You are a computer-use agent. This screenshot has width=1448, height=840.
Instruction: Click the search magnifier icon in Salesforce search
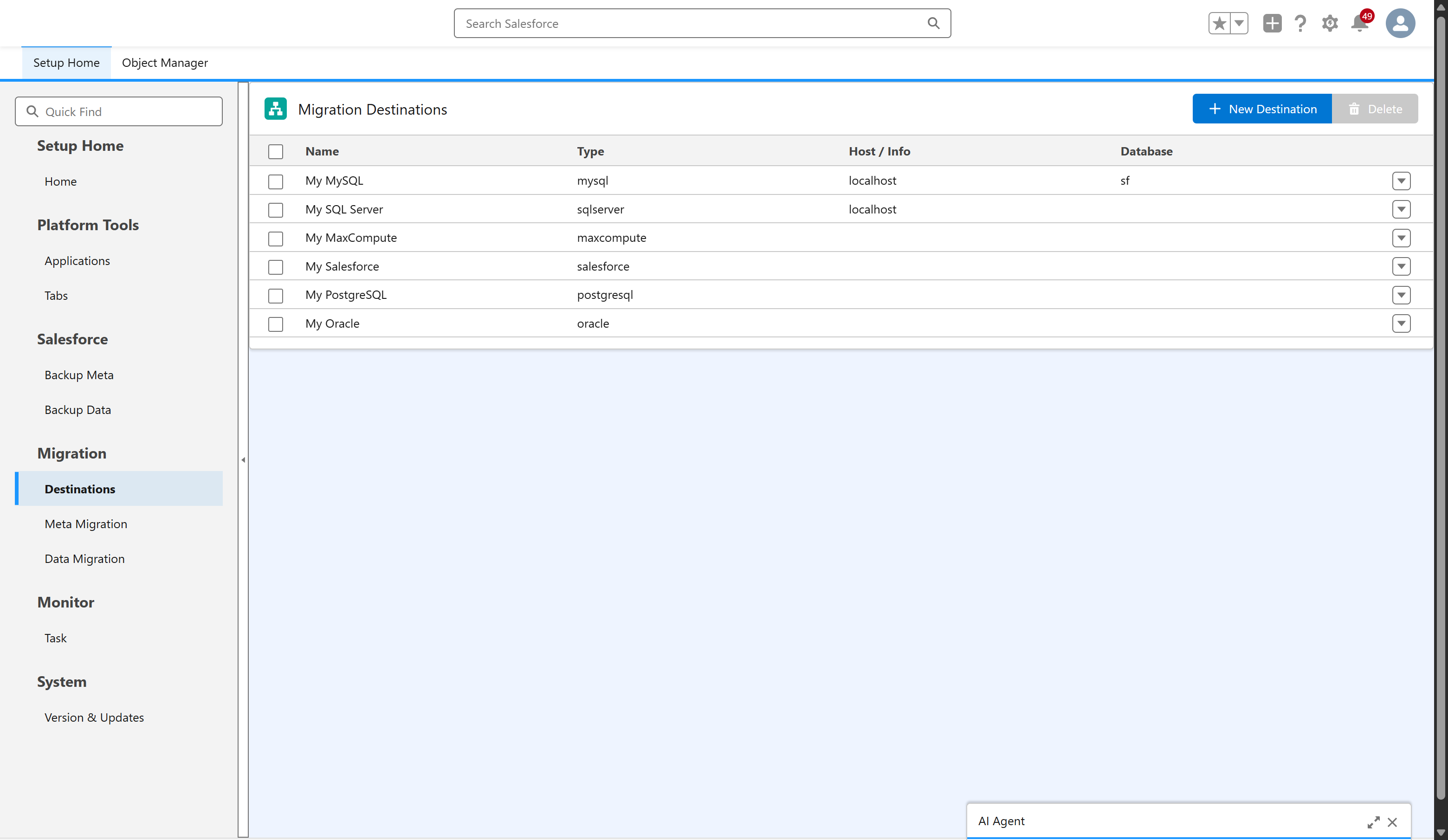coord(933,23)
